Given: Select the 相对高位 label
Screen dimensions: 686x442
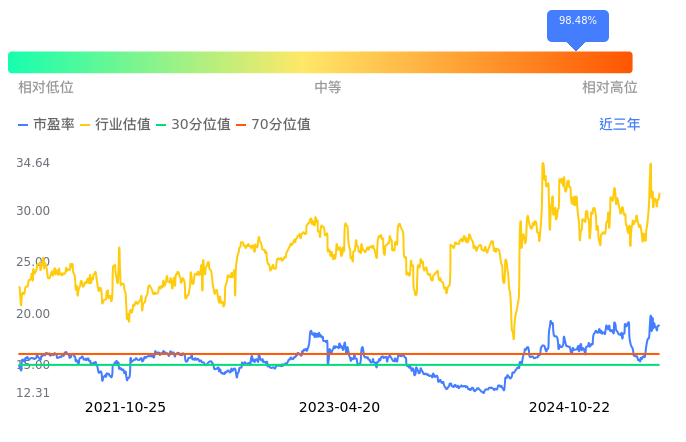Looking at the screenshot, I should (610, 88).
